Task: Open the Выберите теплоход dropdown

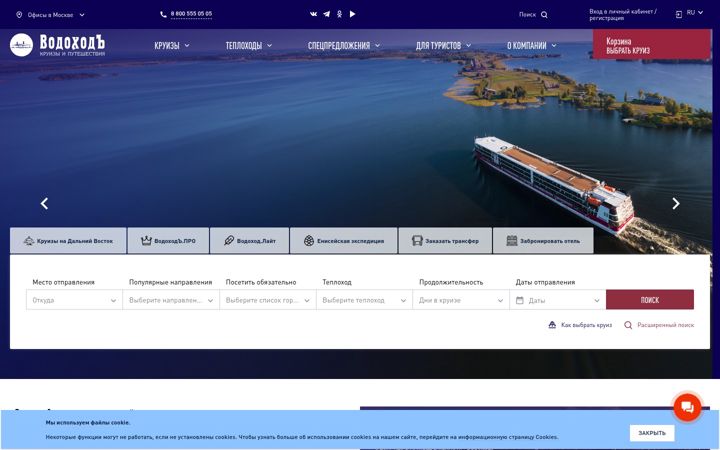Action: pyautogui.click(x=364, y=300)
